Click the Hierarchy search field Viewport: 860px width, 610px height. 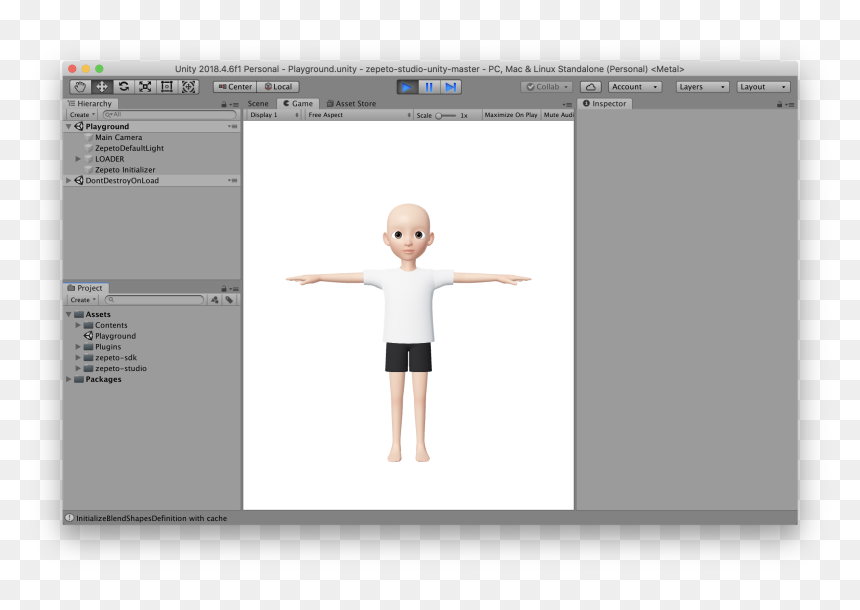(x=169, y=115)
